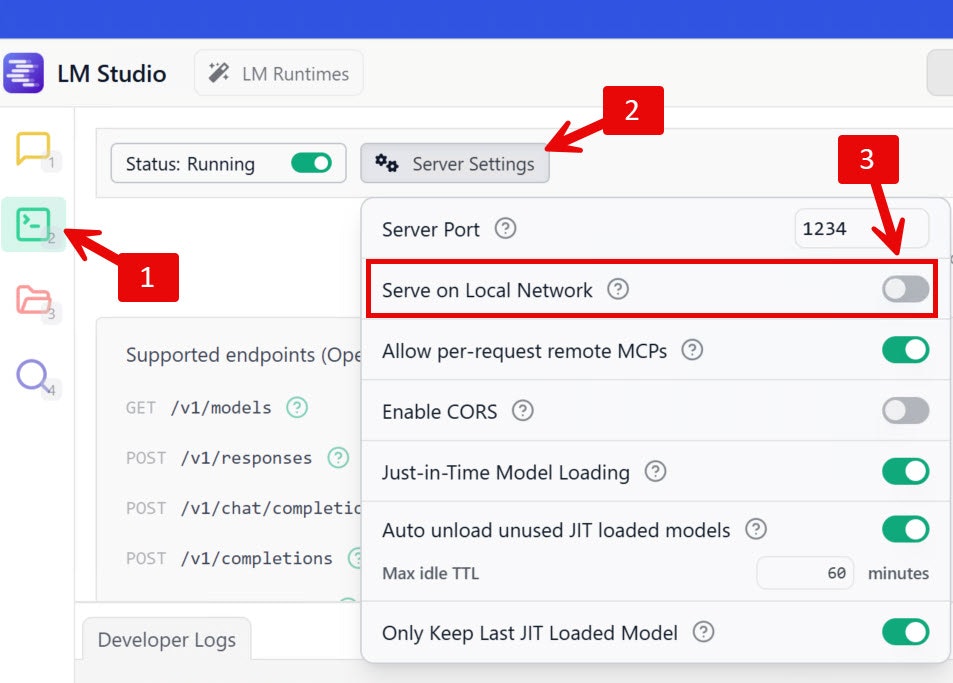This screenshot has height=683, width=953.
Task: Click the Max idle TTL minutes field
Action: [805, 573]
